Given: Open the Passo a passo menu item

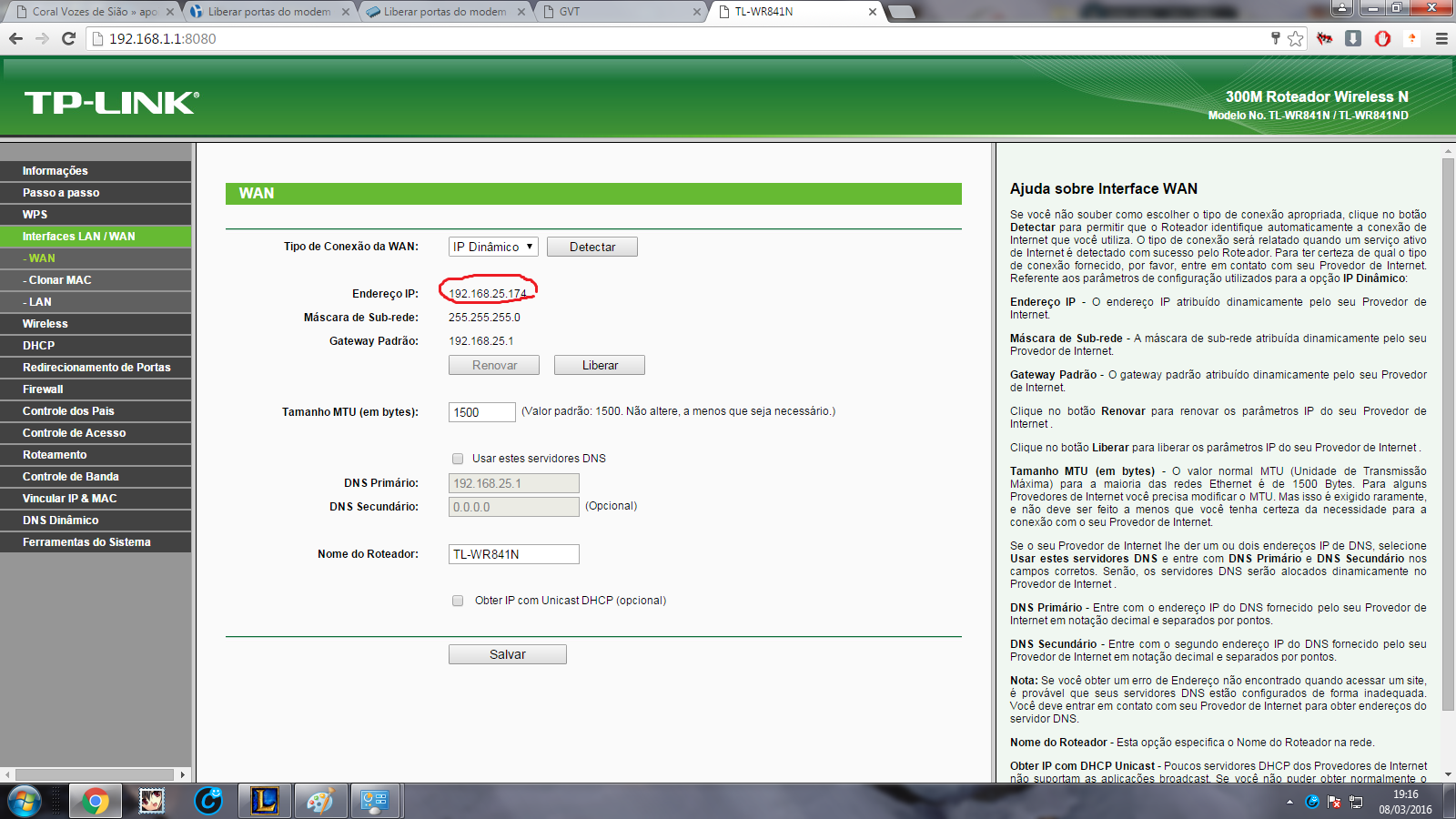Looking at the screenshot, I should [x=96, y=193].
